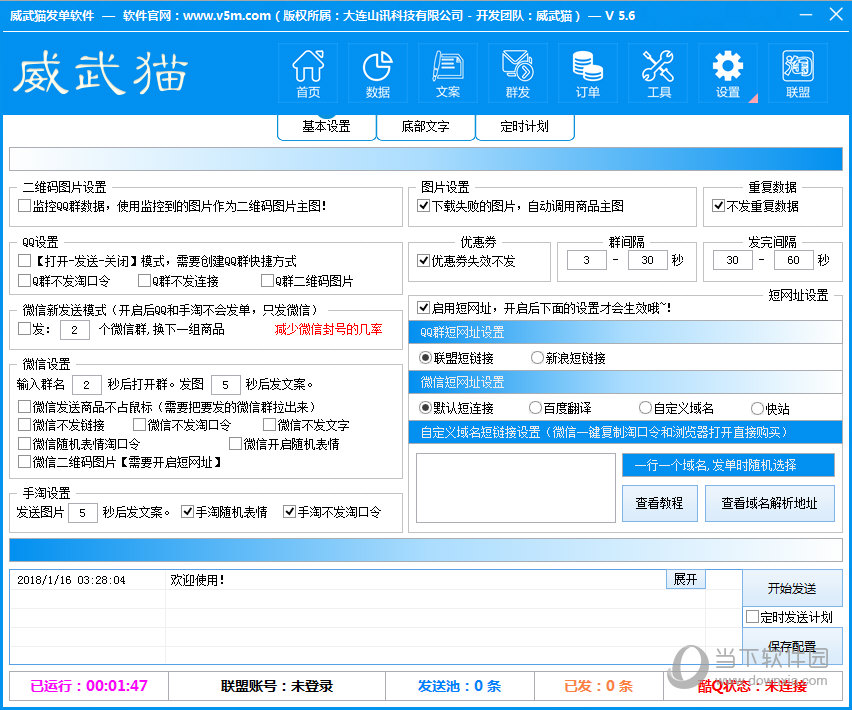This screenshot has height=710, width=852.
Task: Click 输入群名 seconds delay field
Action: (x=86, y=385)
